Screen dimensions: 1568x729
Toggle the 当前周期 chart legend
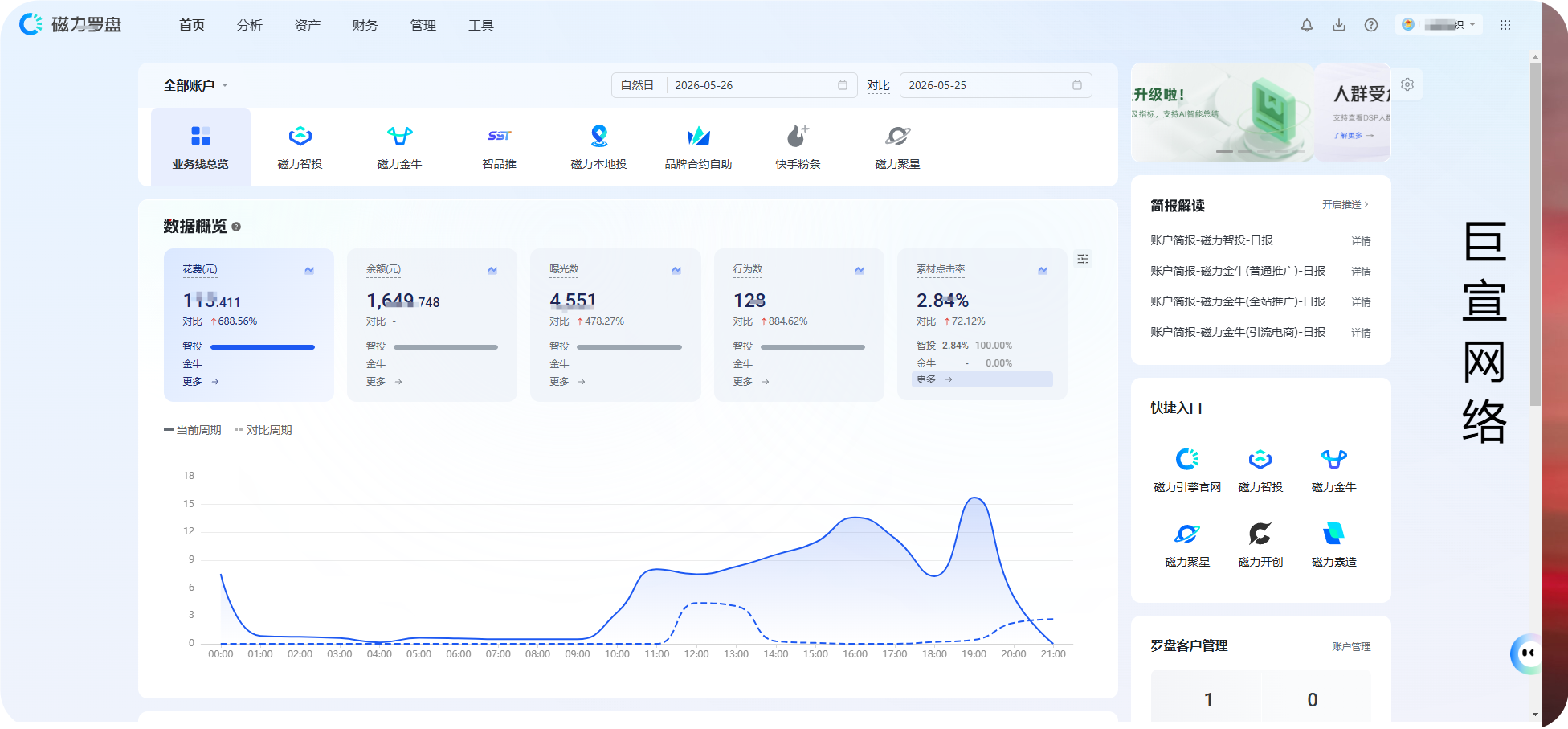click(193, 430)
